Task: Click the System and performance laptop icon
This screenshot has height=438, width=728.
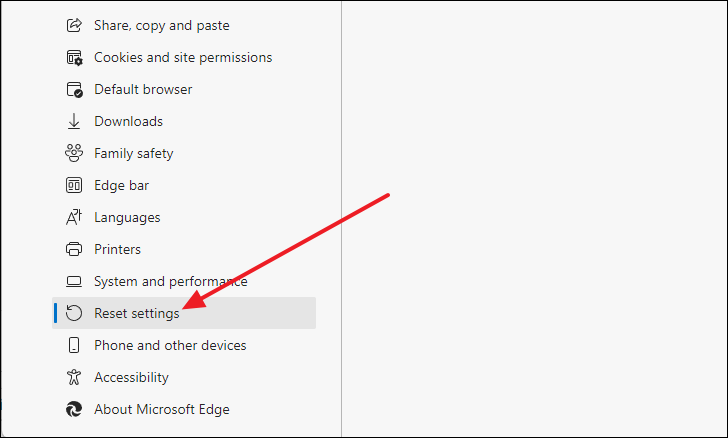Action: (x=73, y=281)
